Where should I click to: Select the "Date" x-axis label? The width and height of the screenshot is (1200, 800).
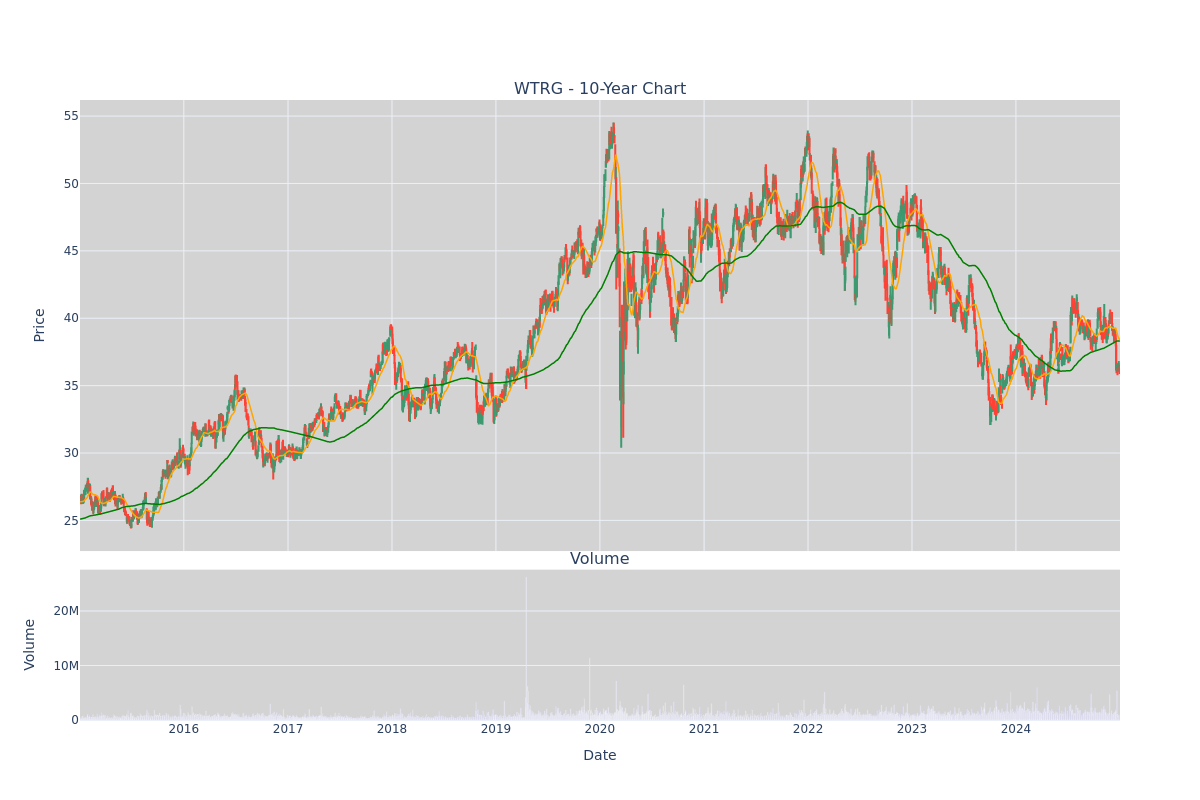click(600, 756)
